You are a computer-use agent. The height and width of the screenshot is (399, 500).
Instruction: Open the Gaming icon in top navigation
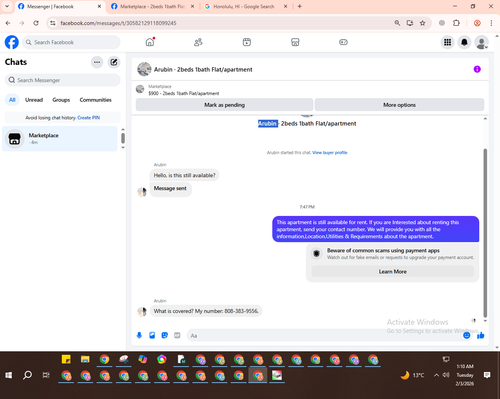pos(343,42)
